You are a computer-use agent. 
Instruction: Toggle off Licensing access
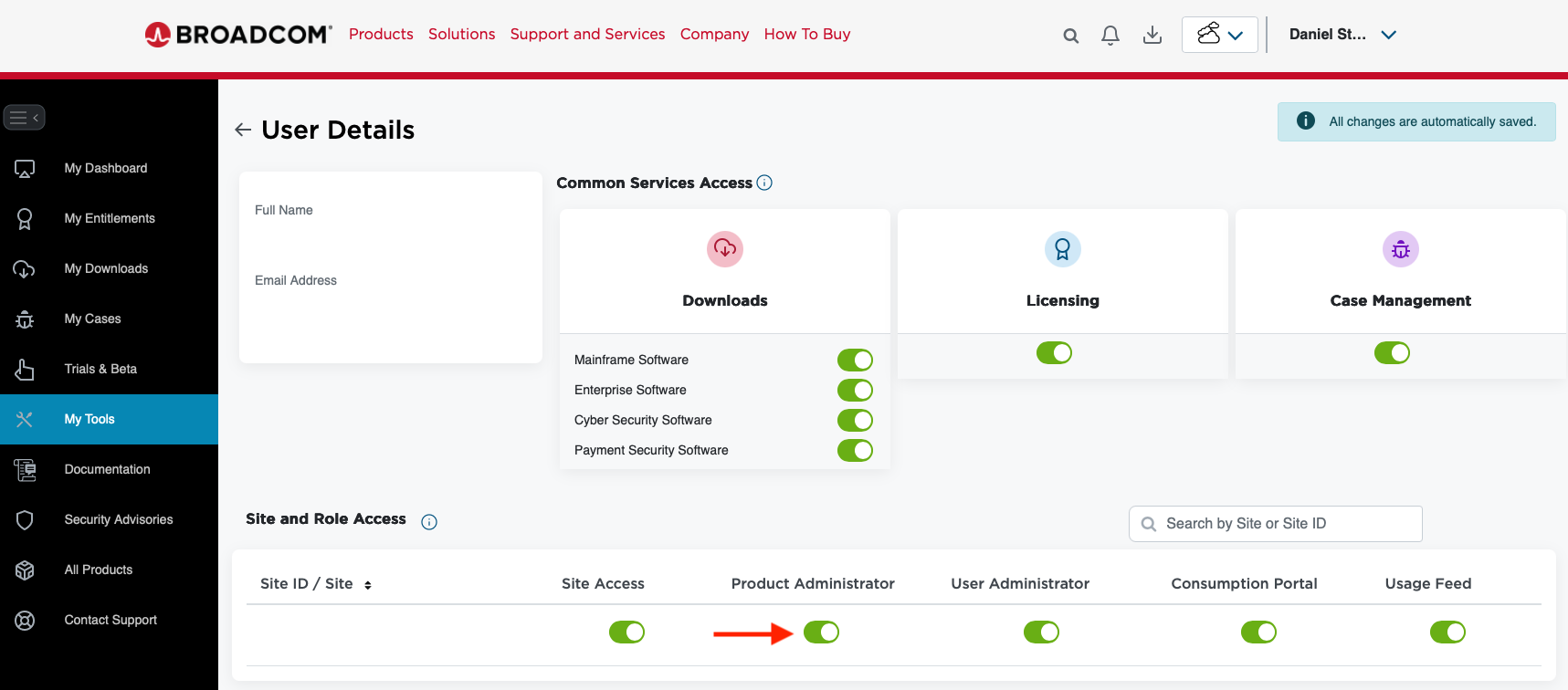click(1054, 353)
